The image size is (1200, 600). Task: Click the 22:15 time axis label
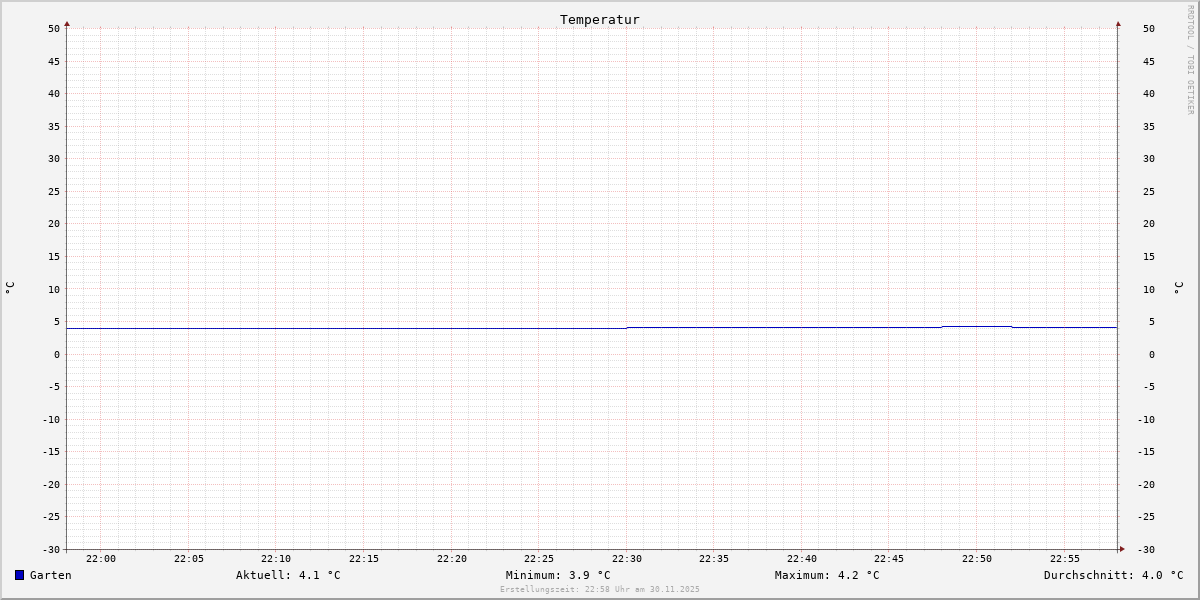point(364,559)
